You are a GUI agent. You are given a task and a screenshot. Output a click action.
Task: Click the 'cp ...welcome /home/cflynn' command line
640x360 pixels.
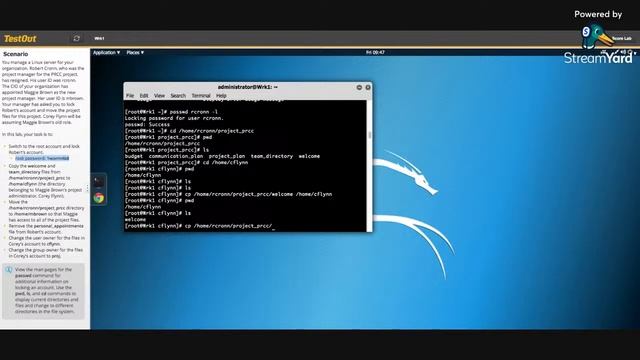[x=228, y=194]
